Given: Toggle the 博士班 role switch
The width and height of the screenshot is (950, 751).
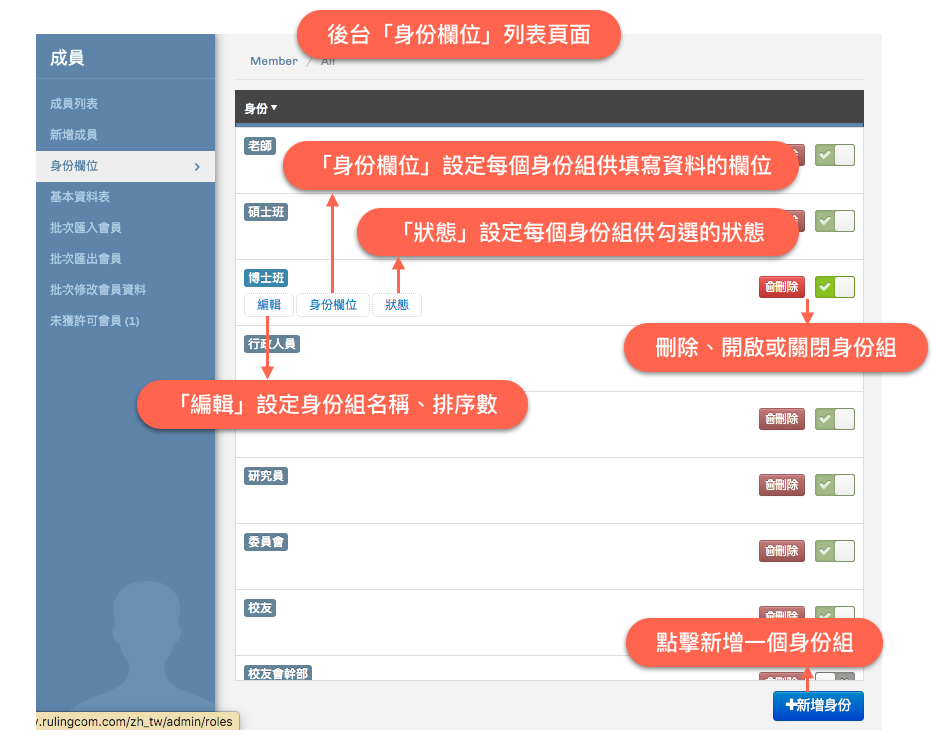Looking at the screenshot, I should [834, 287].
